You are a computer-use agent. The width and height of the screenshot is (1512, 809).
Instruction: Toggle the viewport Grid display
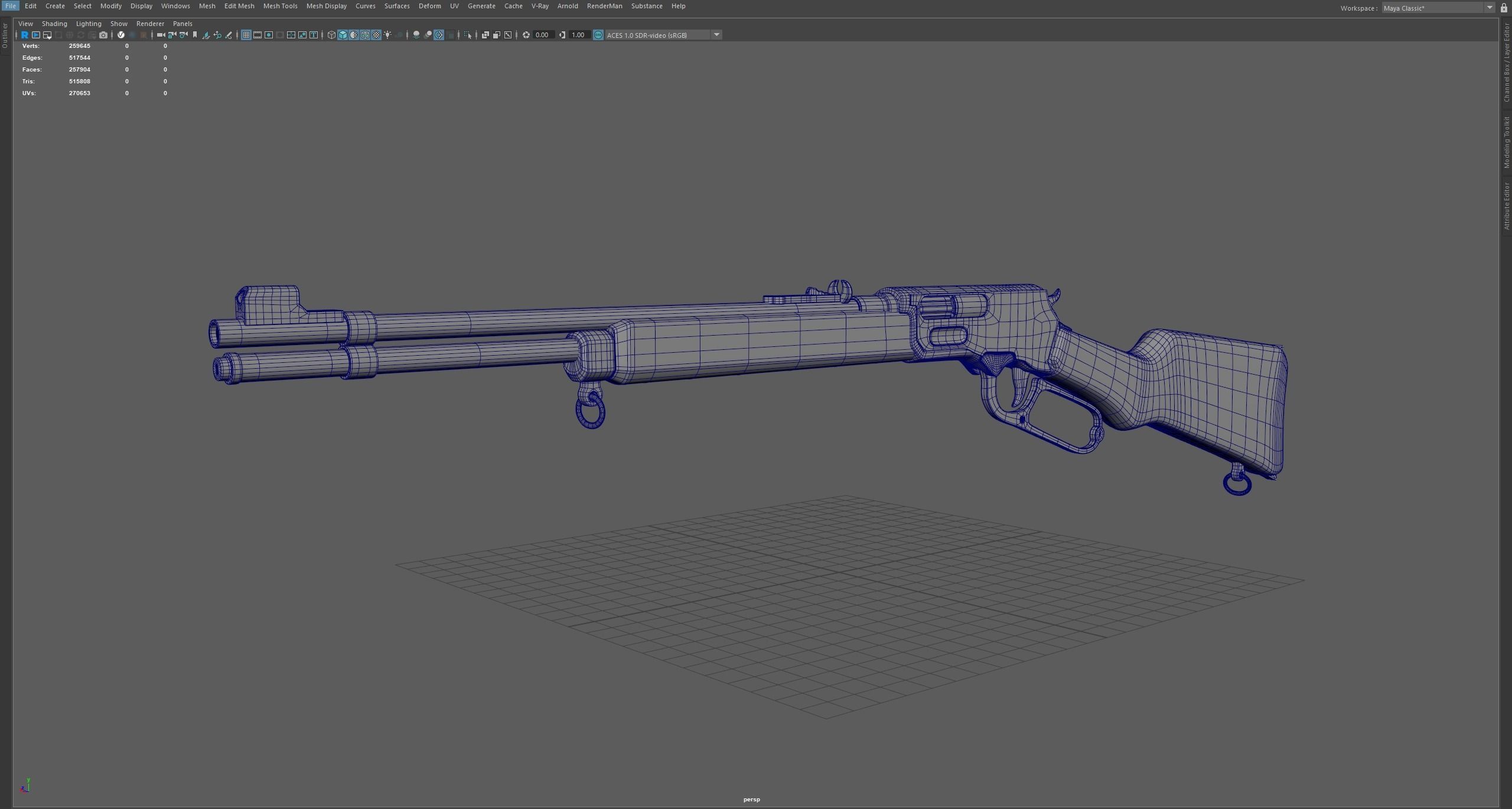pyautogui.click(x=246, y=35)
